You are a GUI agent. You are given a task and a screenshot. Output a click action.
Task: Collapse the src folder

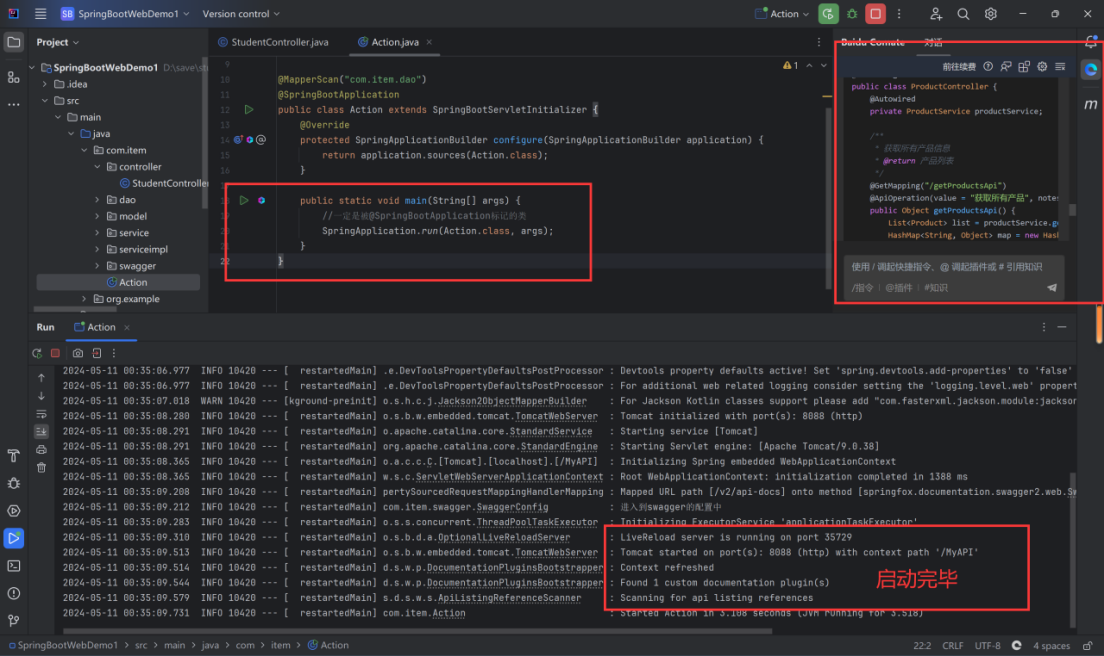pos(45,101)
